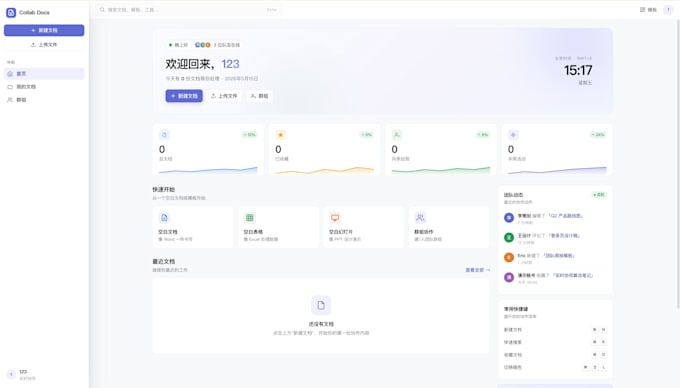Click the 群组协作 people icon
This screenshot has height=388, width=680.
click(x=420, y=218)
